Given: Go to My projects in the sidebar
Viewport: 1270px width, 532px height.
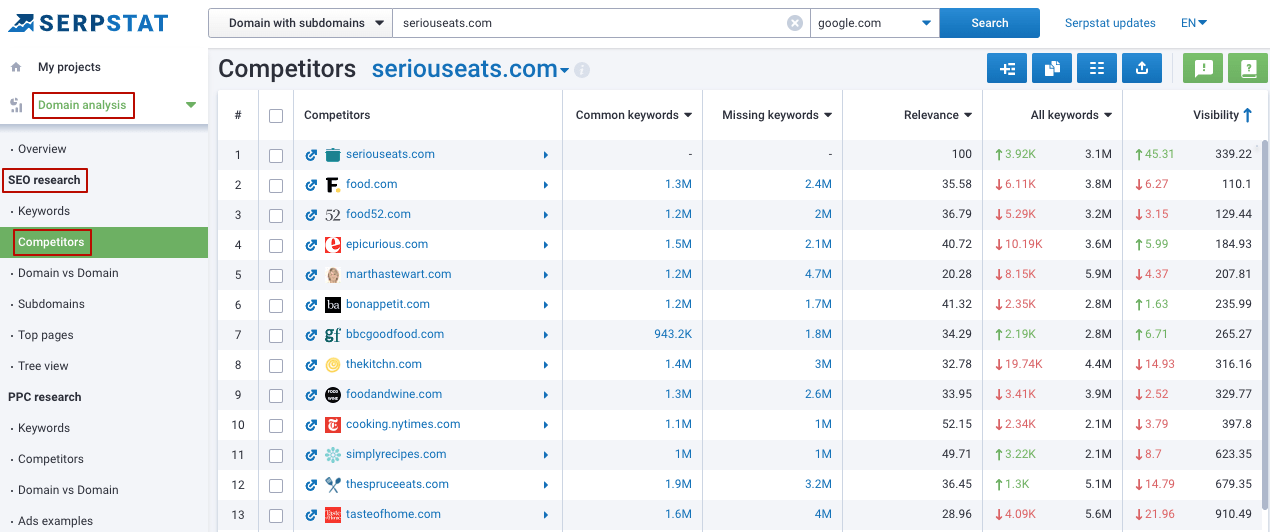Looking at the screenshot, I should pos(69,67).
